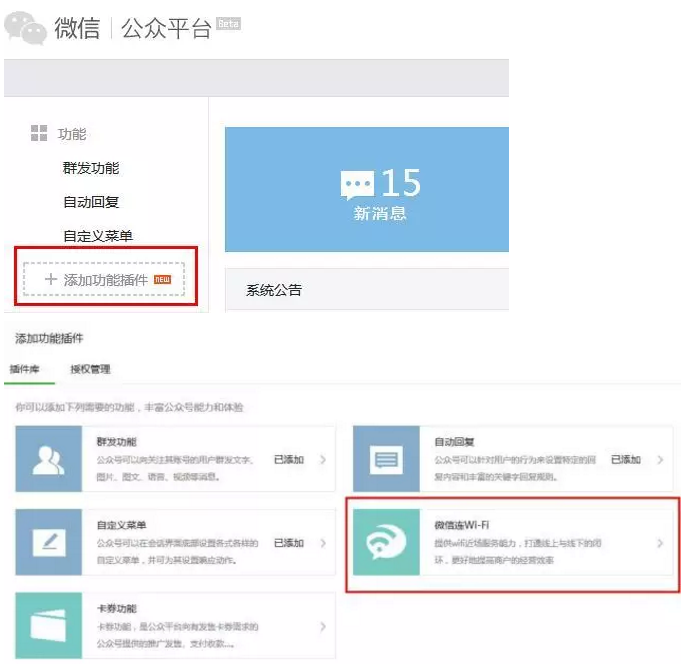Screen dimensions: 686x664
Task: Click the chat bubble message icon
Action: coord(357,185)
